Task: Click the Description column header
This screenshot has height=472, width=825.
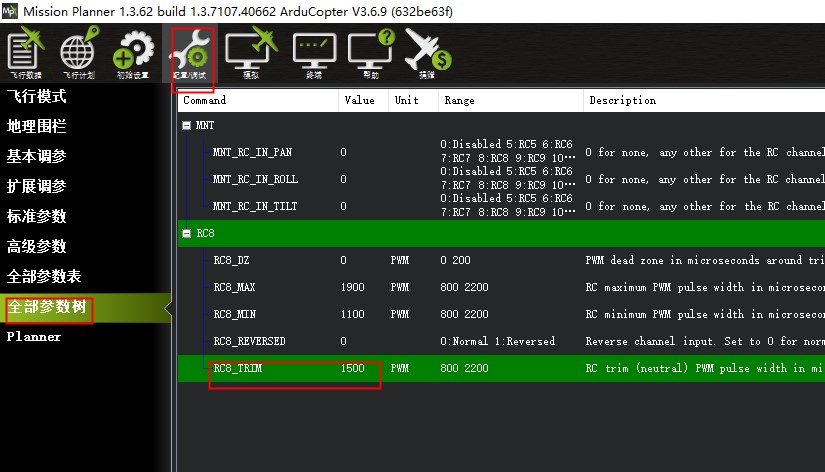Action: [704, 100]
